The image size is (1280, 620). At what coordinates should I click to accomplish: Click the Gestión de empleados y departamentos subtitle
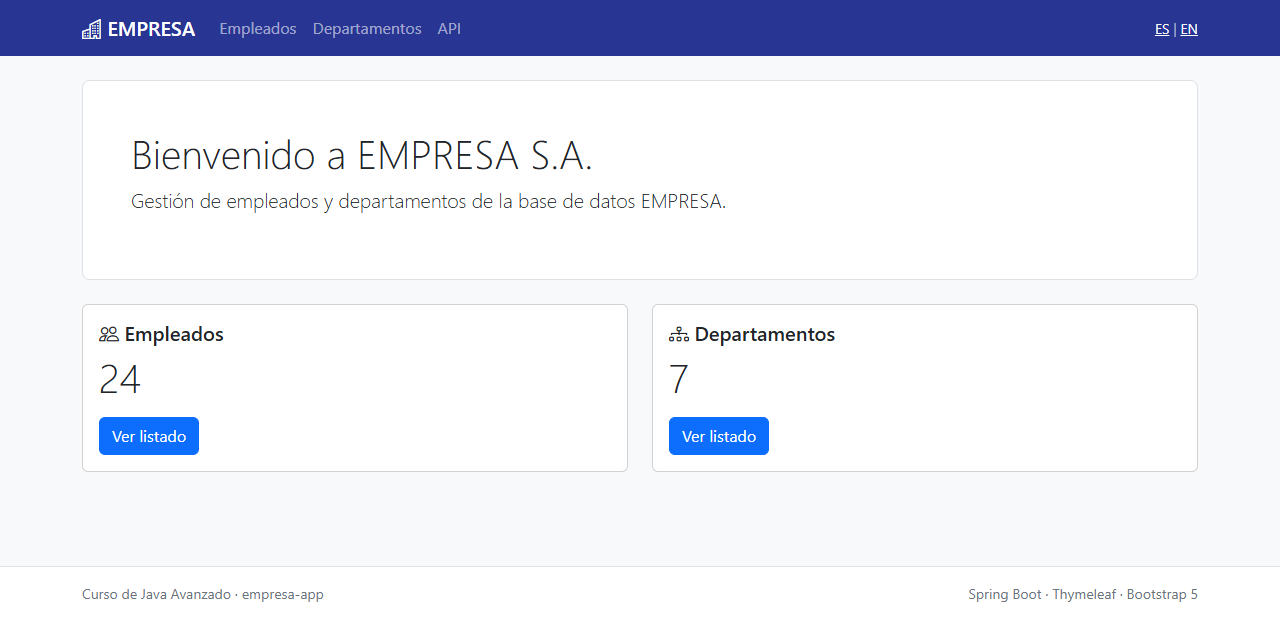pyautogui.click(x=429, y=201)
